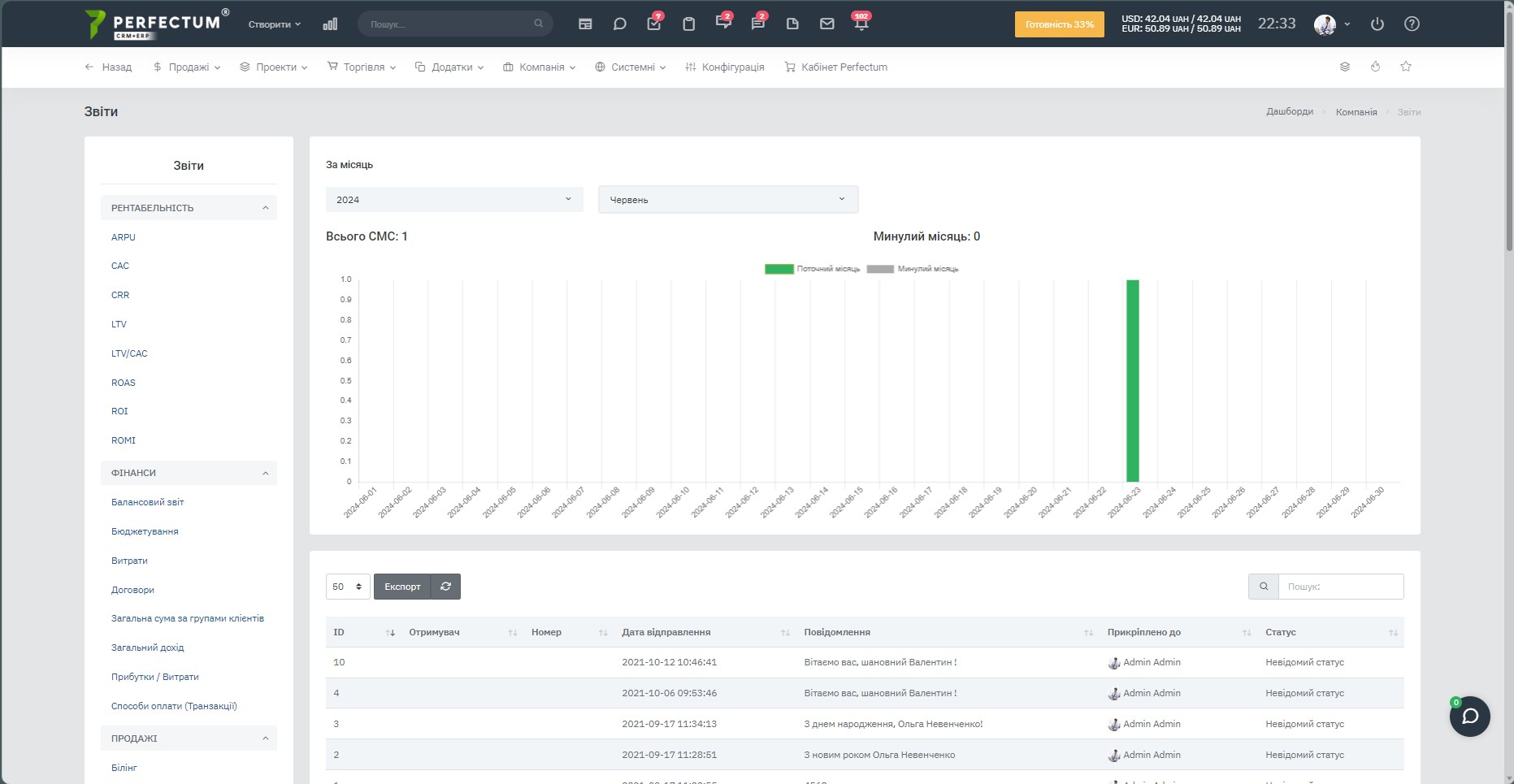This screenshot has height=784, width=1514.
Task: Refresh the SMS table
Action: (x=445, y=587)
